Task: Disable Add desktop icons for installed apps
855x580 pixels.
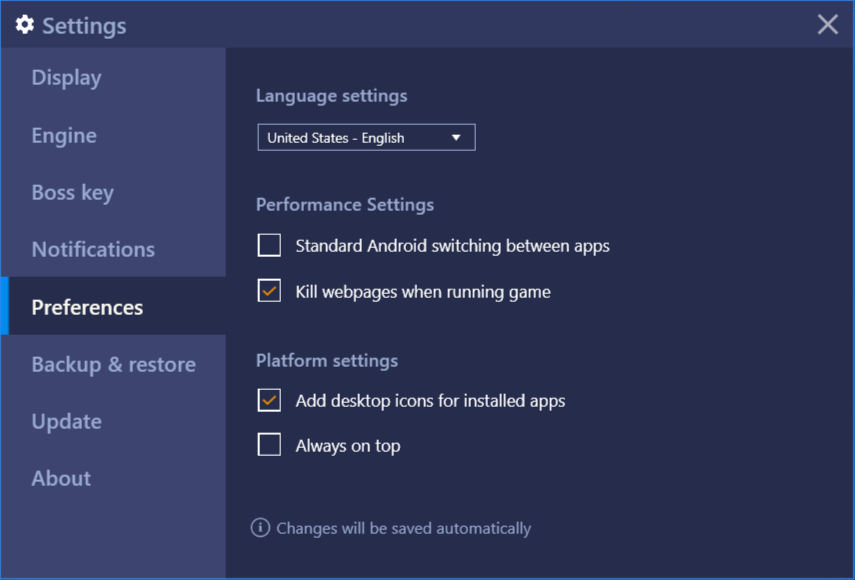Action: [269, 400]
